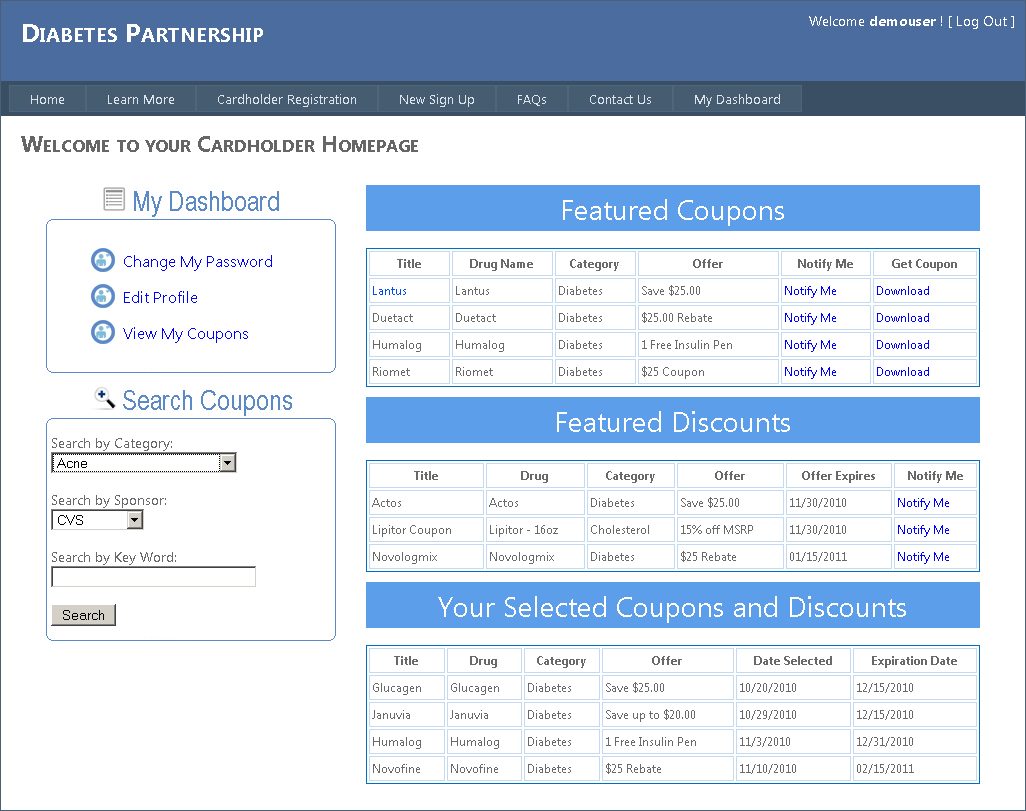The height and width of the screenshot is (811, 1026).
Task: Click the Change My Password user icon
Action: (103, 261)
